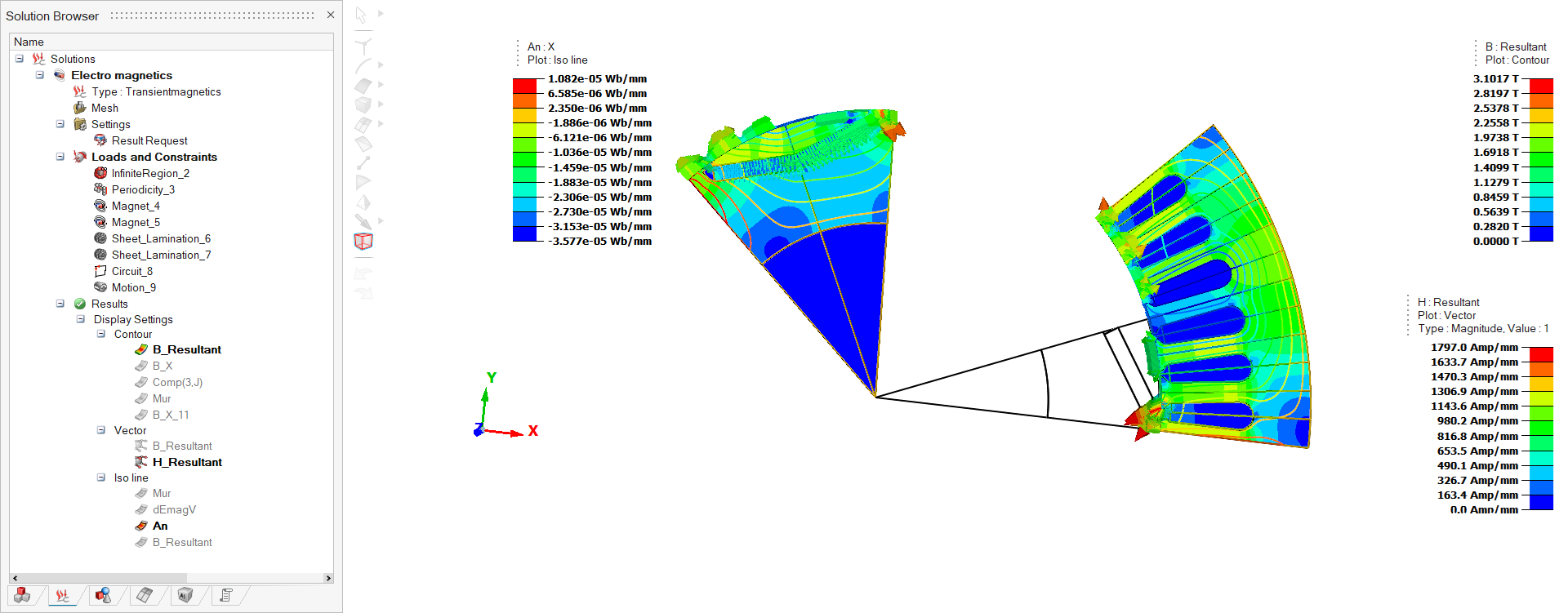Click the Periodicity_3 constraint icon

tap(100, 189)
